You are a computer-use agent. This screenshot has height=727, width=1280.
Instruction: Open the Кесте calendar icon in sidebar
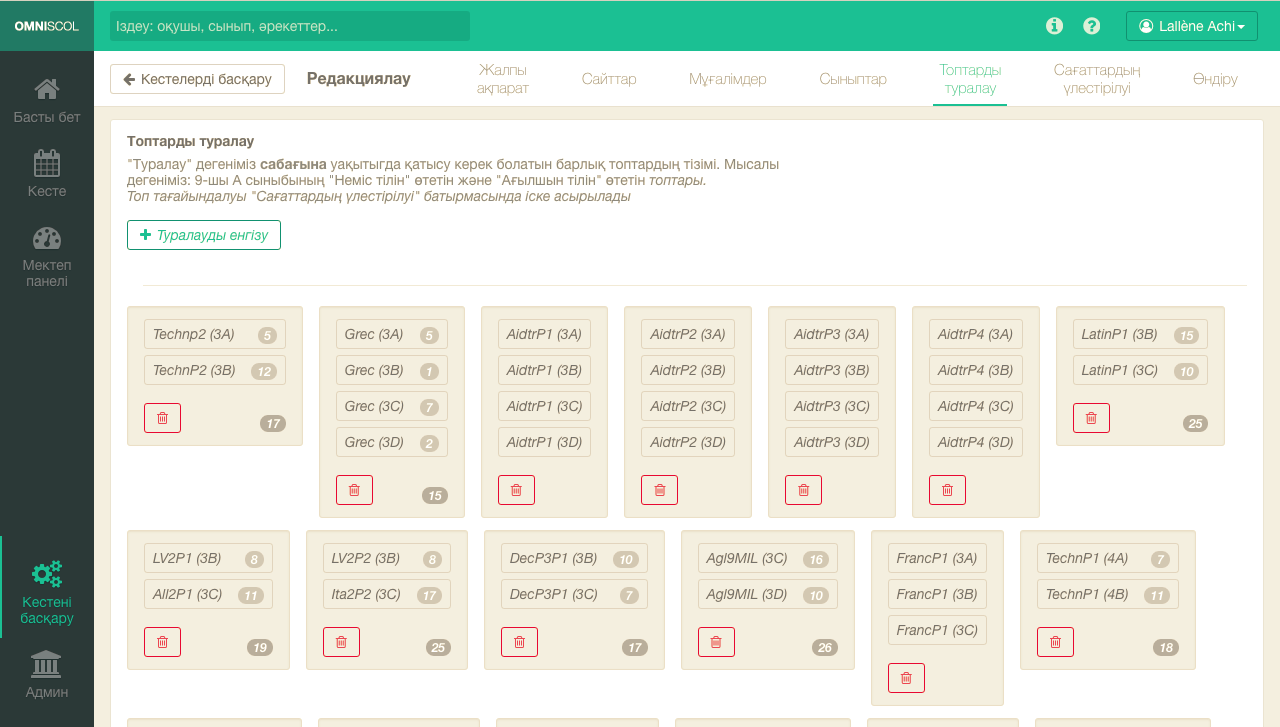[x=46, y=163]
